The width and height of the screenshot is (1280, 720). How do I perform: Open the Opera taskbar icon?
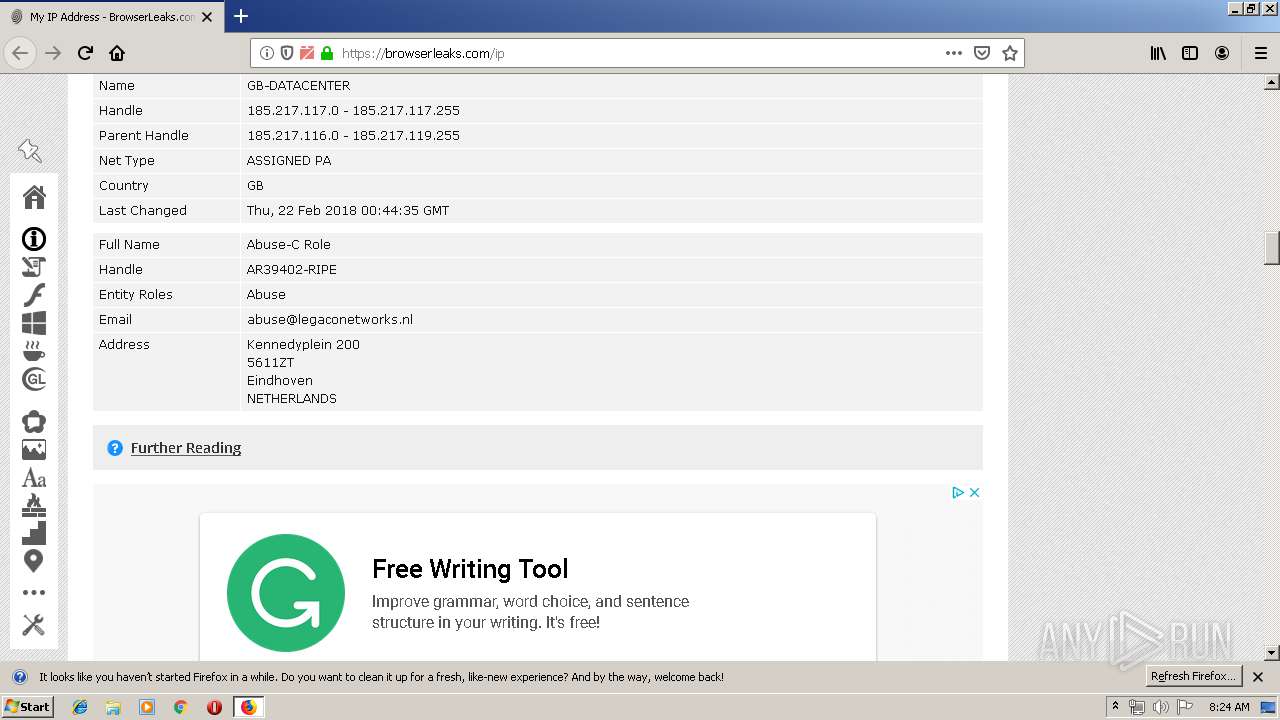(214, 707)
